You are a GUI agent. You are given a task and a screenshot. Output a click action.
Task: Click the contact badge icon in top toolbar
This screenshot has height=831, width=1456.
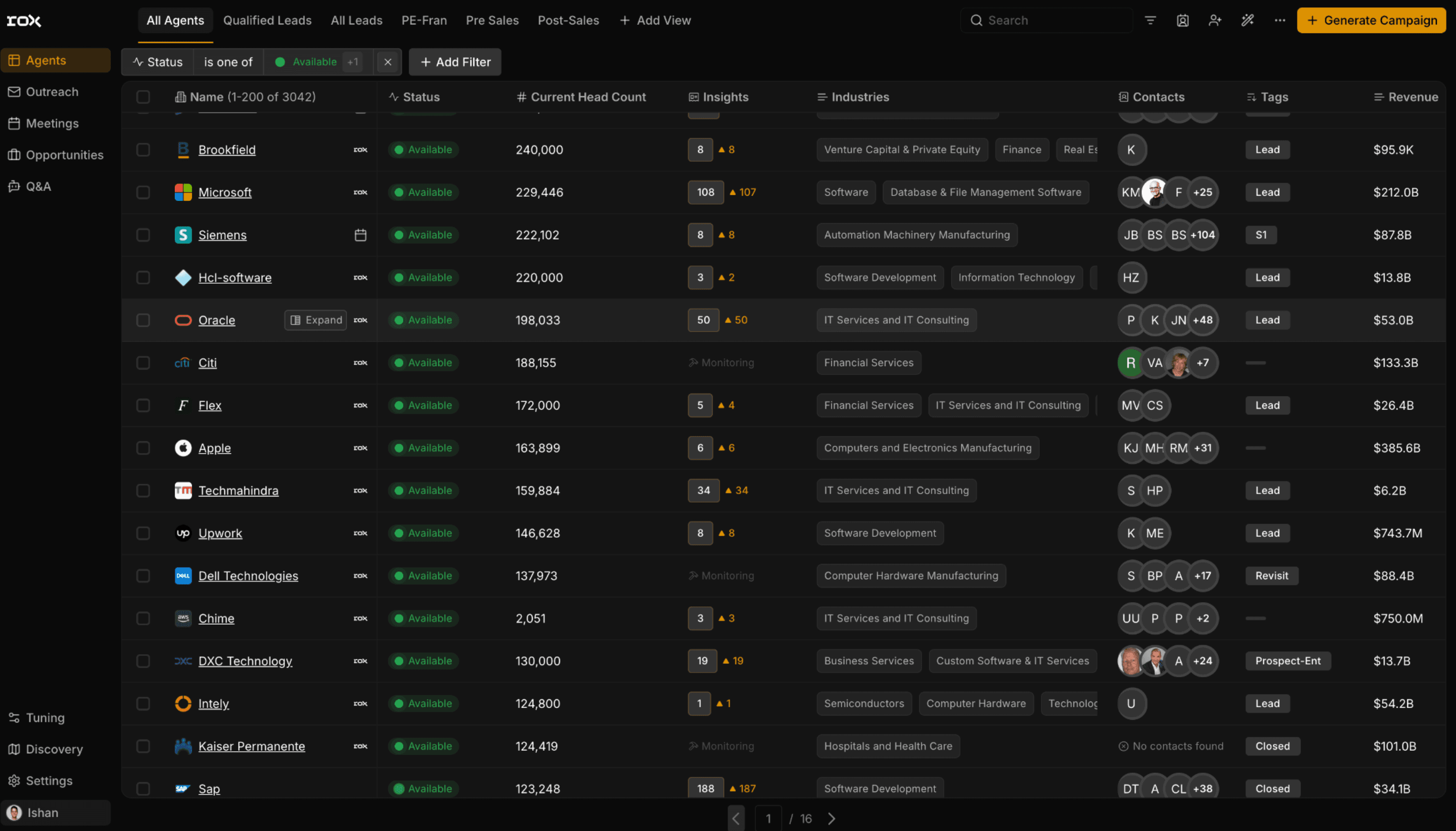[1183, 20]
